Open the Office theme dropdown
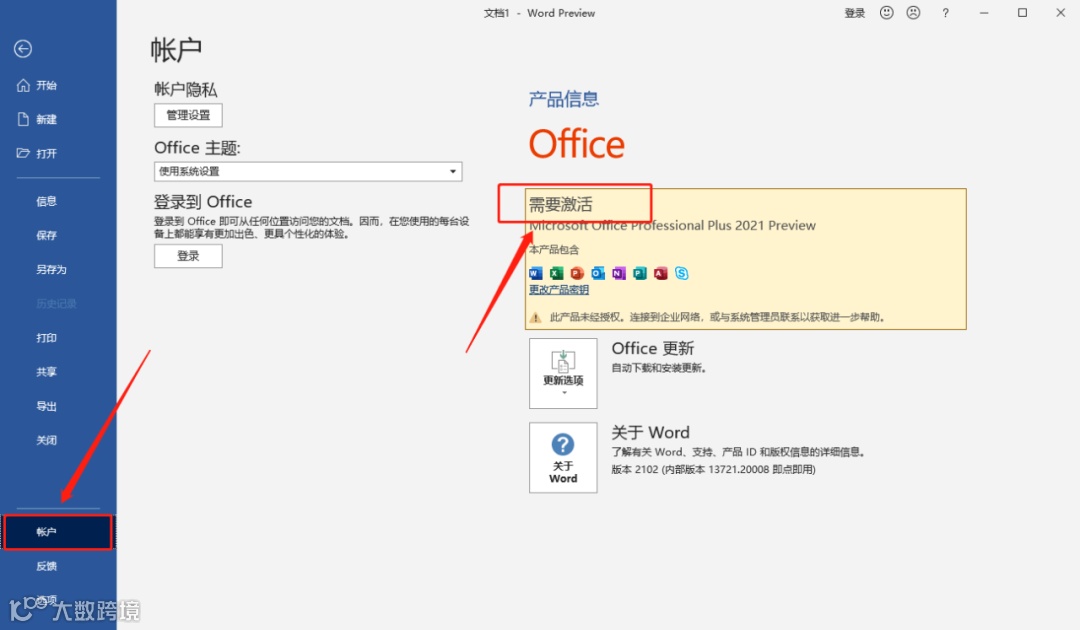Screen dimensions: 1080x630 coord(308,171)
